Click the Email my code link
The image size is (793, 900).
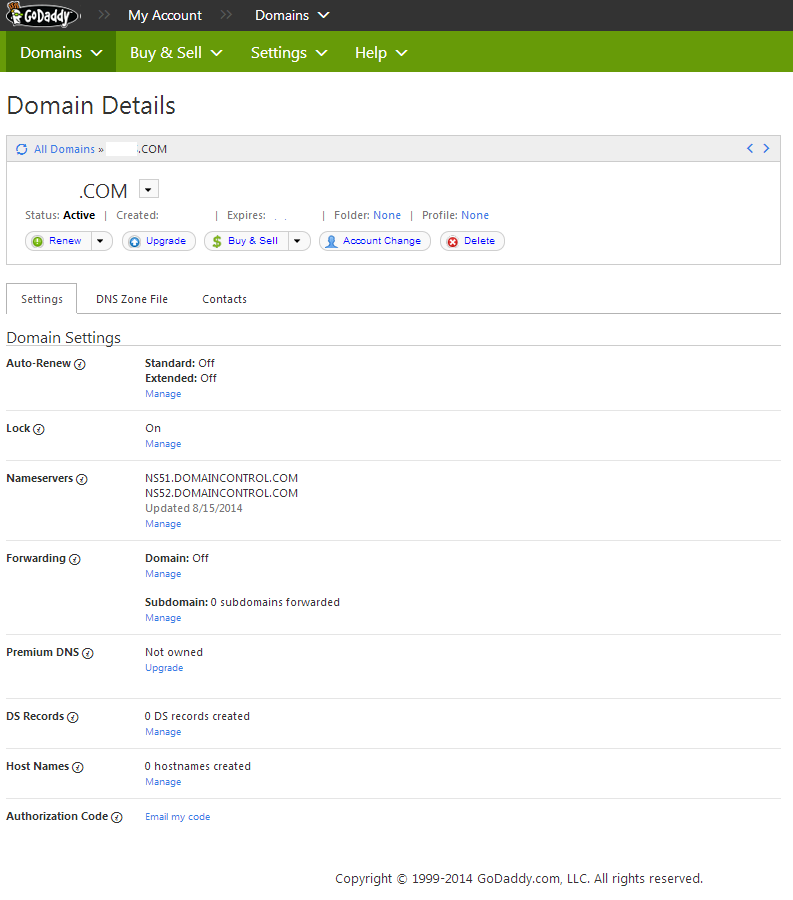[177, 817]
